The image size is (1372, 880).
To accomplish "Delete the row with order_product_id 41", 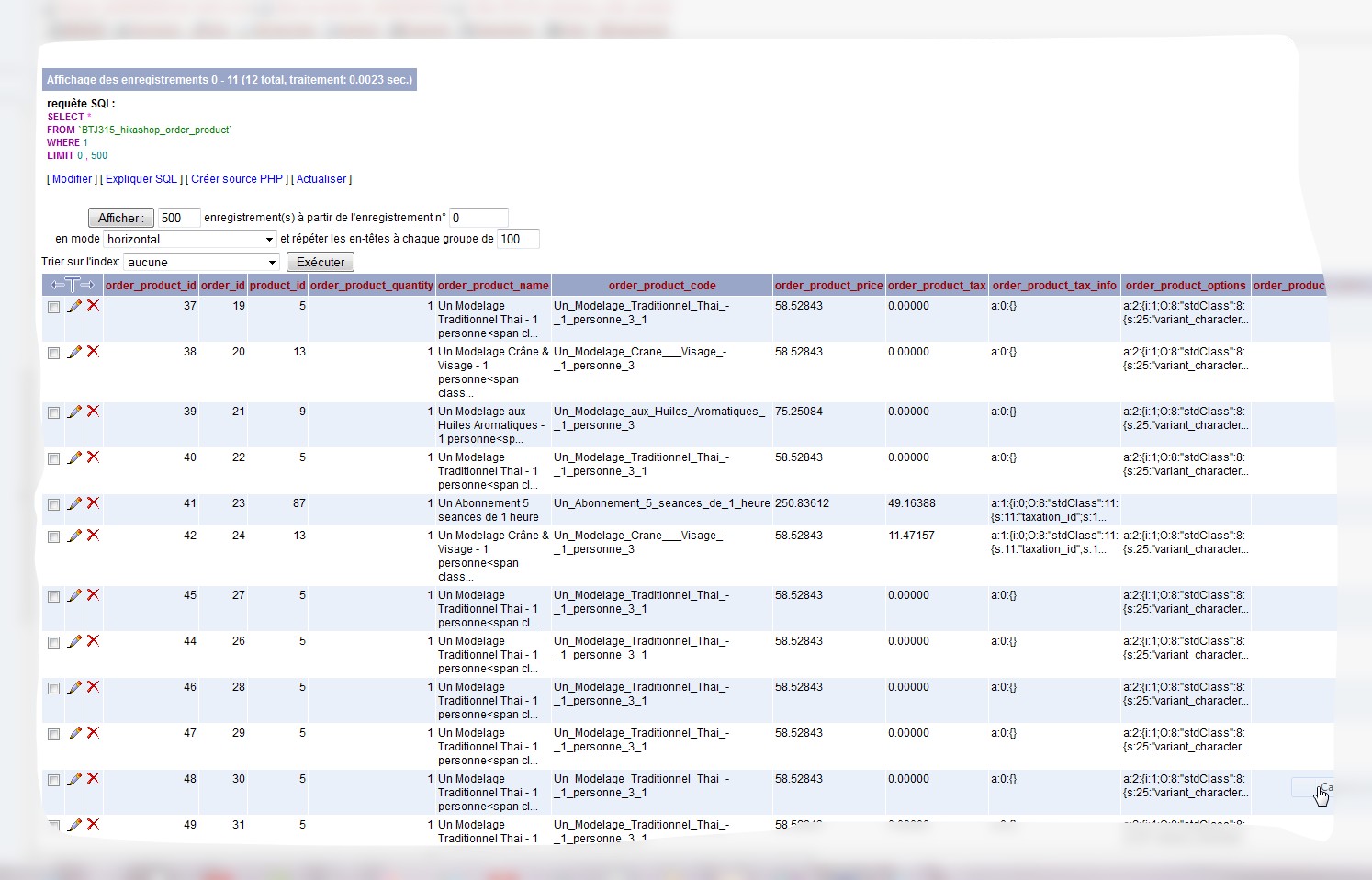I will tap(93, 503).
